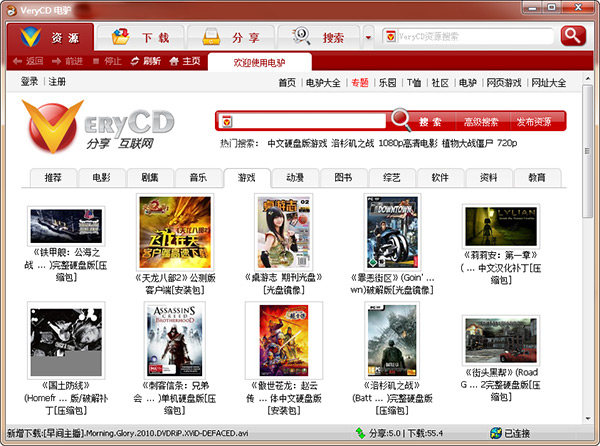The width and height of the screenshot is (600, 446).
Task: Open 首页 in the site navigation
Action: pos(287,83)
